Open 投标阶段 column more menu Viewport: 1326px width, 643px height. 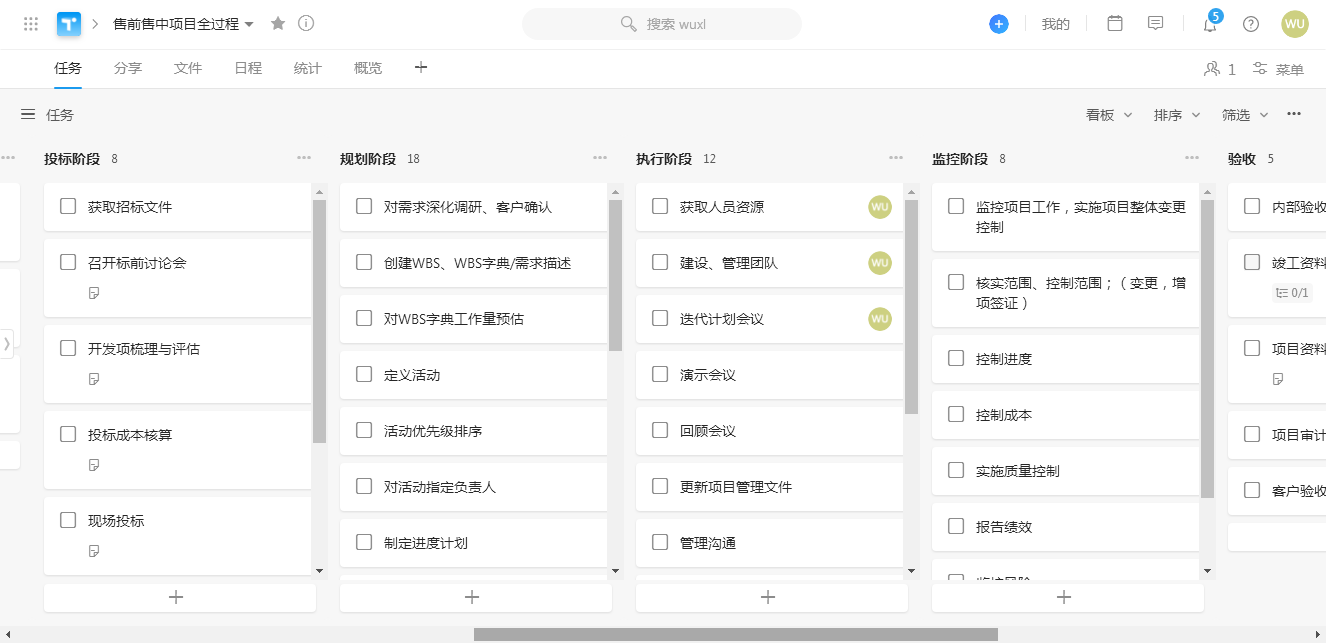coord(304,158)
